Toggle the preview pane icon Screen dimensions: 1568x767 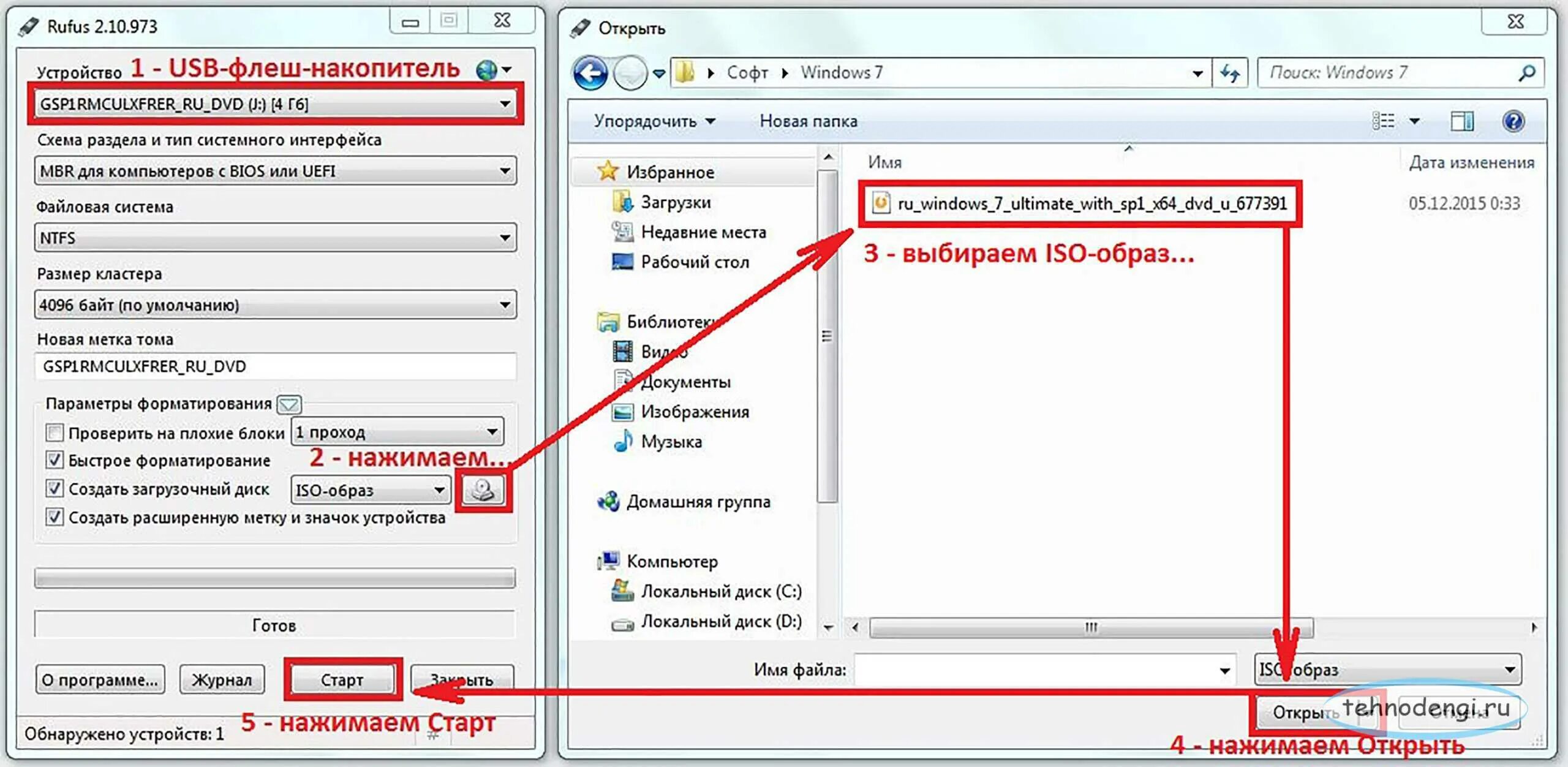pos(1463,121)
